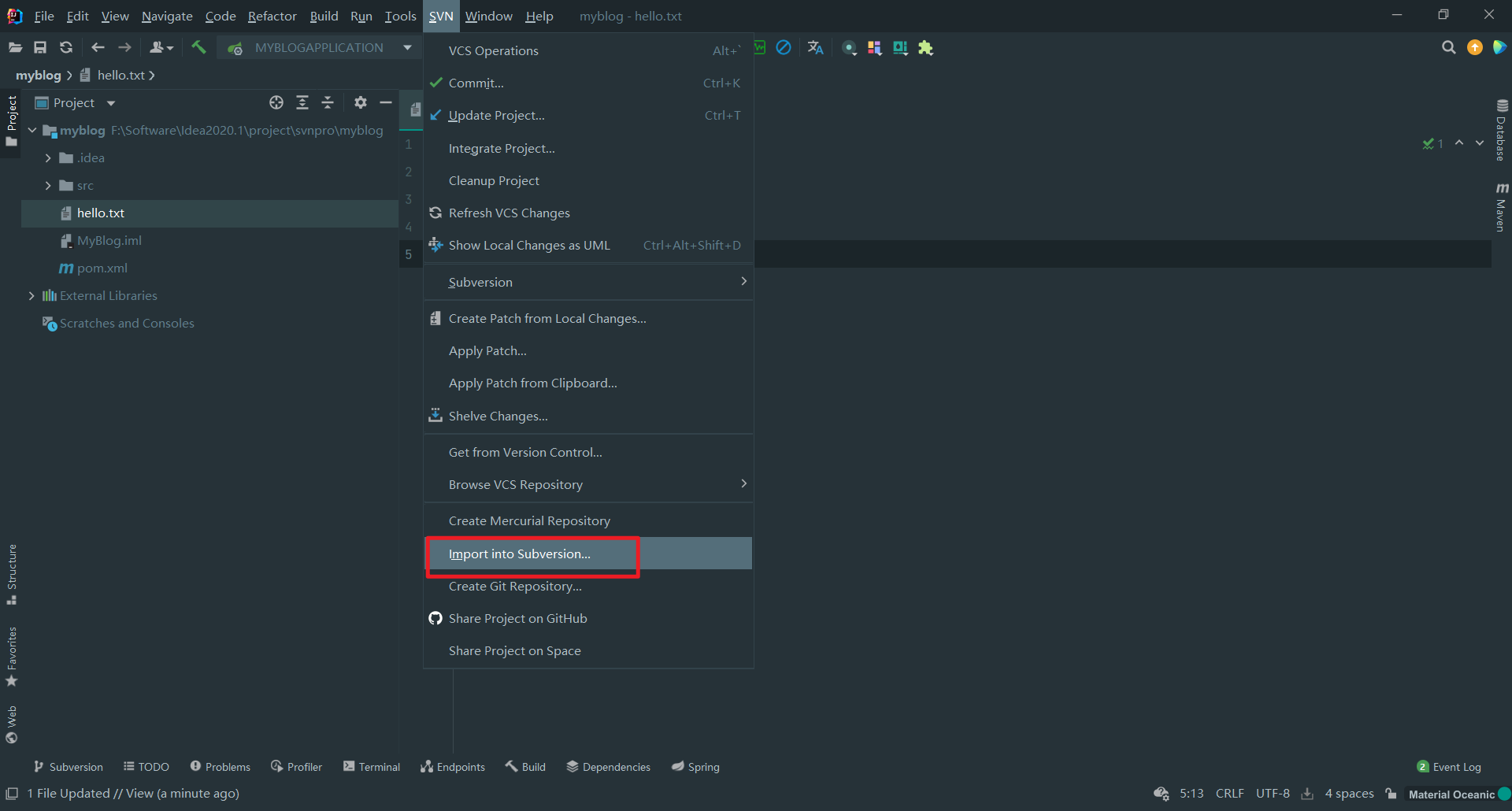
Task: Click the UTF-8 encoding selector
Action: pyautogui.click(x=1273, y=794)
